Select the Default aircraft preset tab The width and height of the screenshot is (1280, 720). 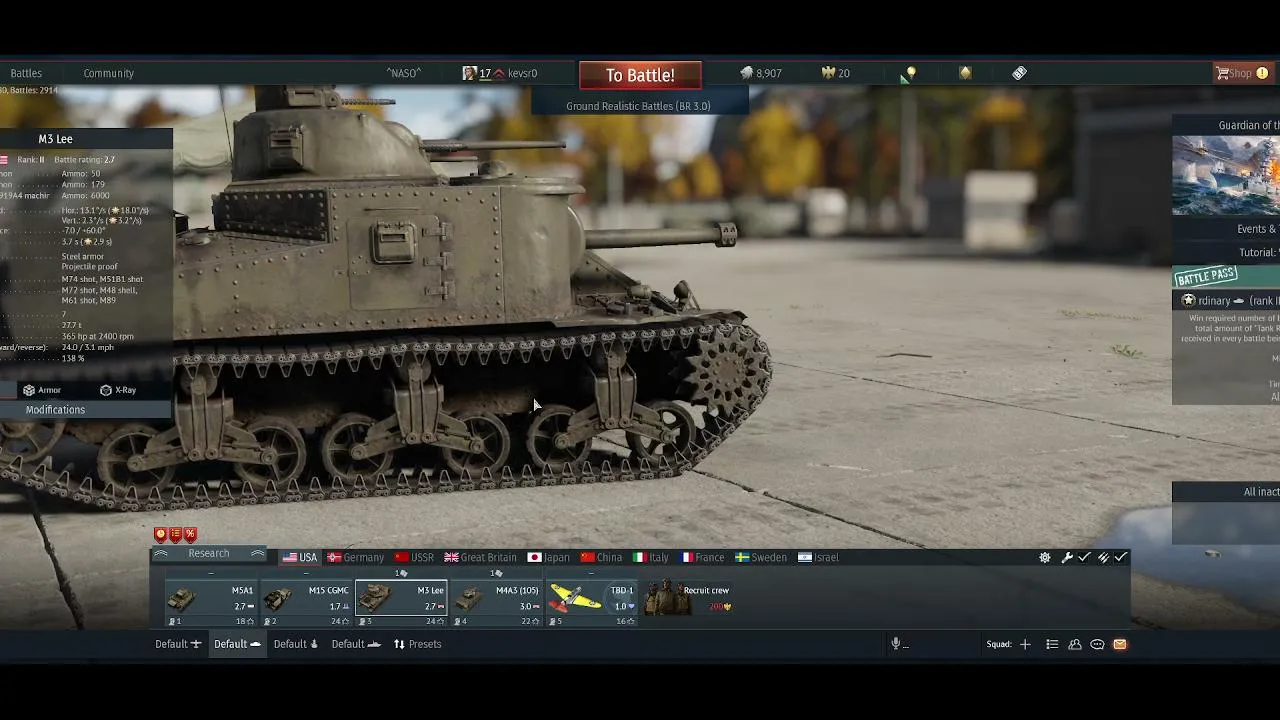(x=178, y=644)
